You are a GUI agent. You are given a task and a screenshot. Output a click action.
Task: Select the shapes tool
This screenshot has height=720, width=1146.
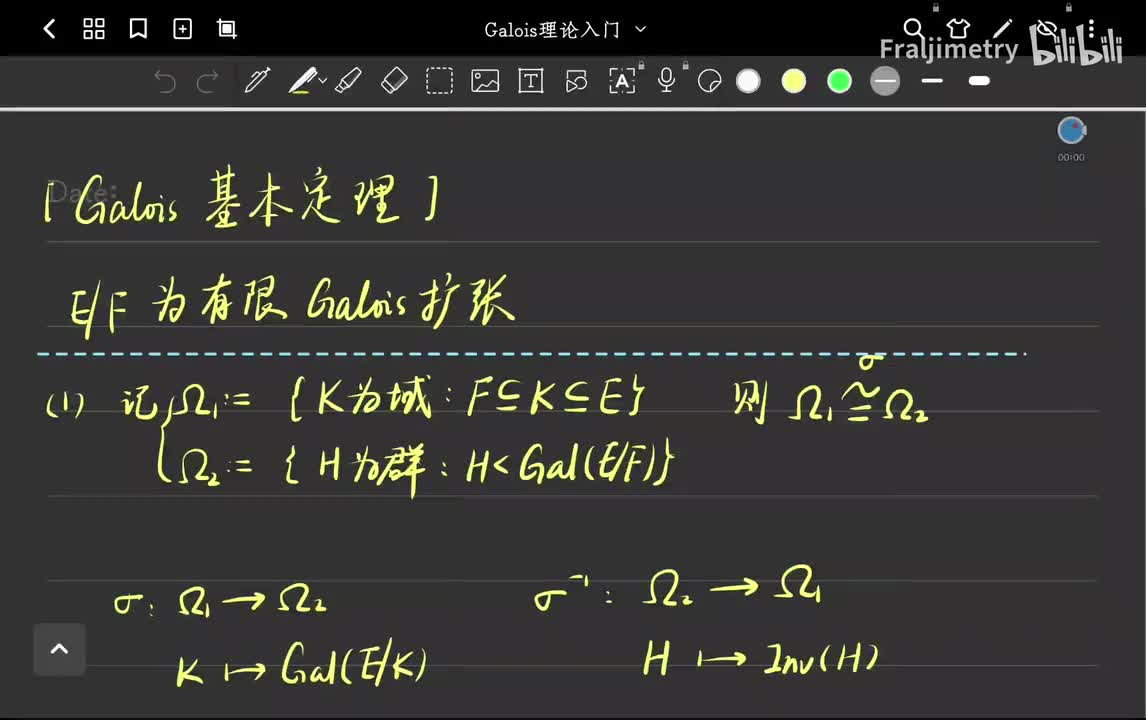[x=576, y=81]
